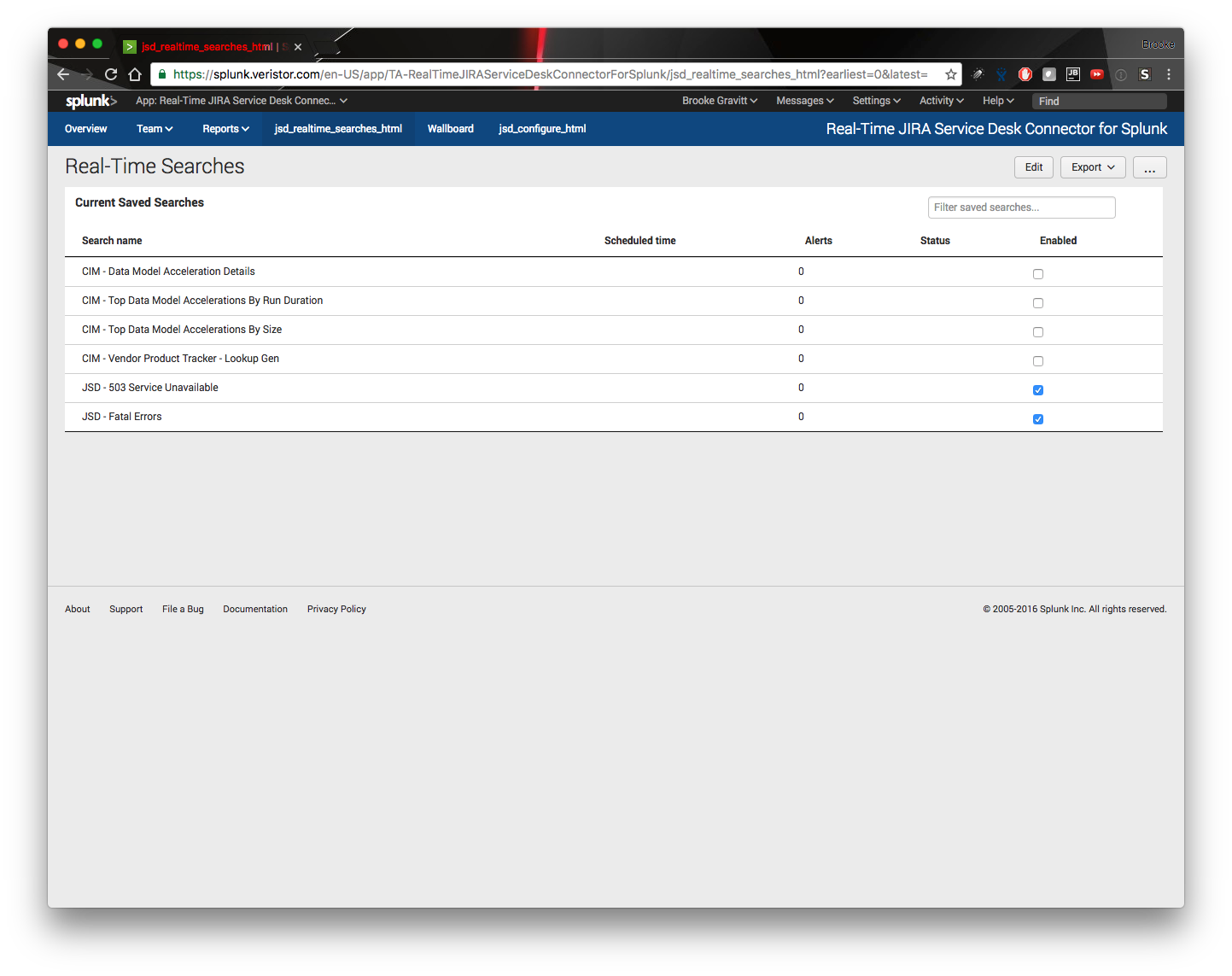Open the File a Bug link
The width and height of the screenshot is (1232, 976).
tap(183, 609)
